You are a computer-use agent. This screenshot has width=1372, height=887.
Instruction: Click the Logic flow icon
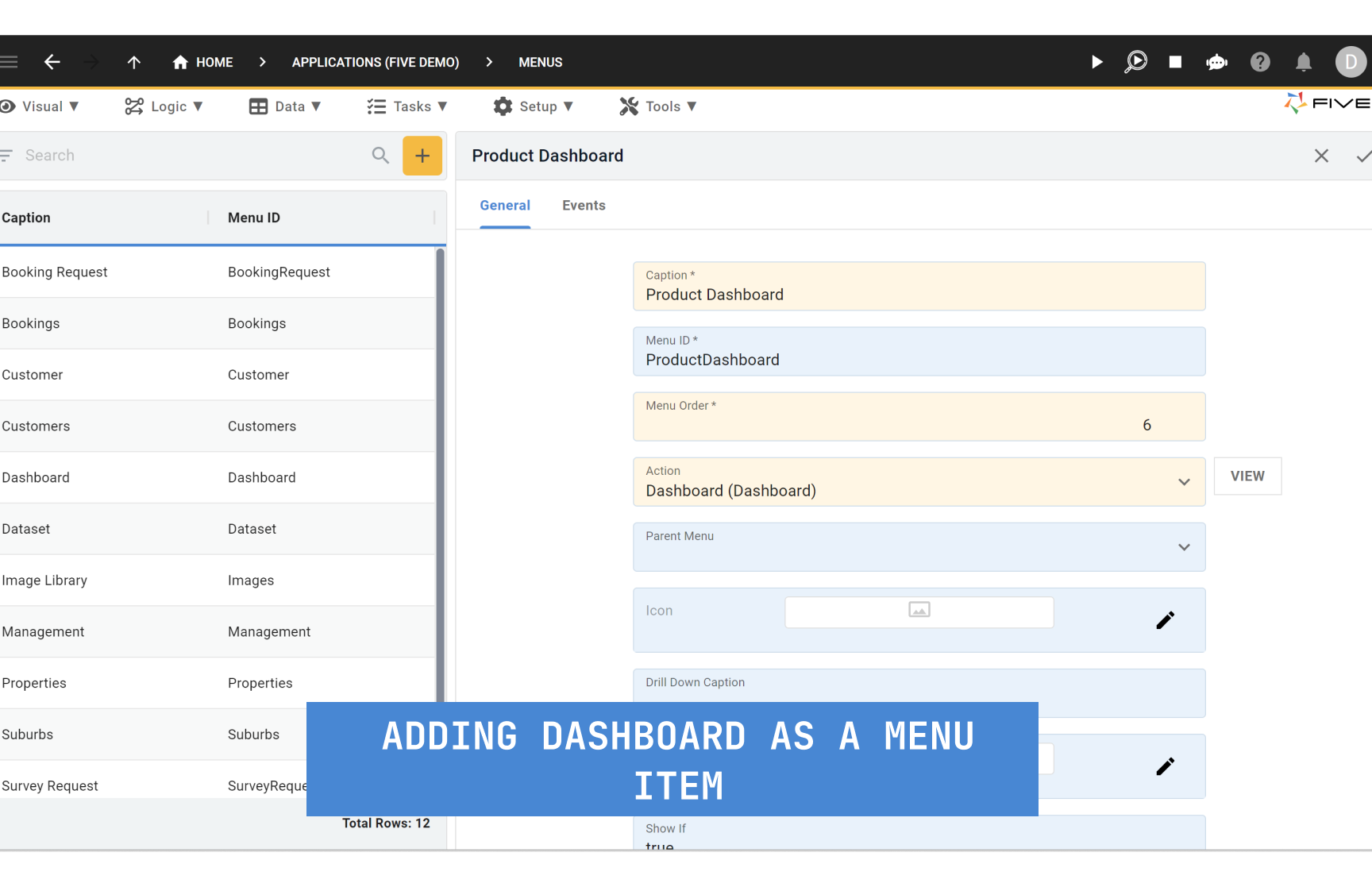[133, 106]
